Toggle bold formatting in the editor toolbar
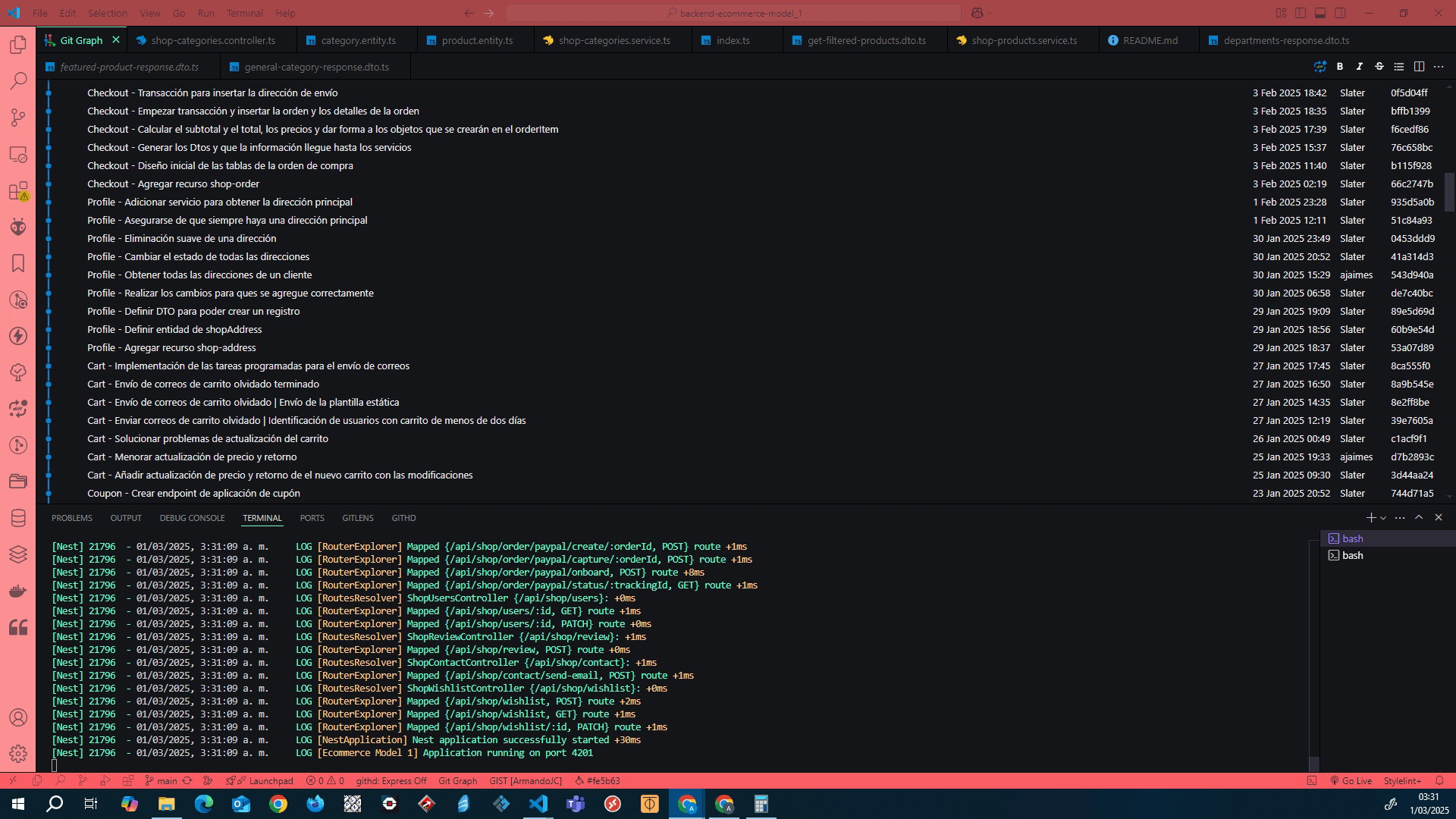Viewport: 1456px width, 819px height. point(1340,67)
